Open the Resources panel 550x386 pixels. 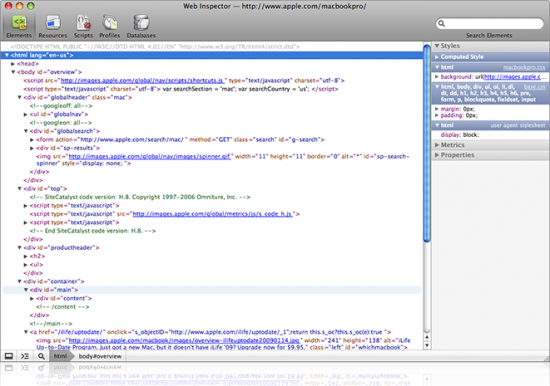53,26
